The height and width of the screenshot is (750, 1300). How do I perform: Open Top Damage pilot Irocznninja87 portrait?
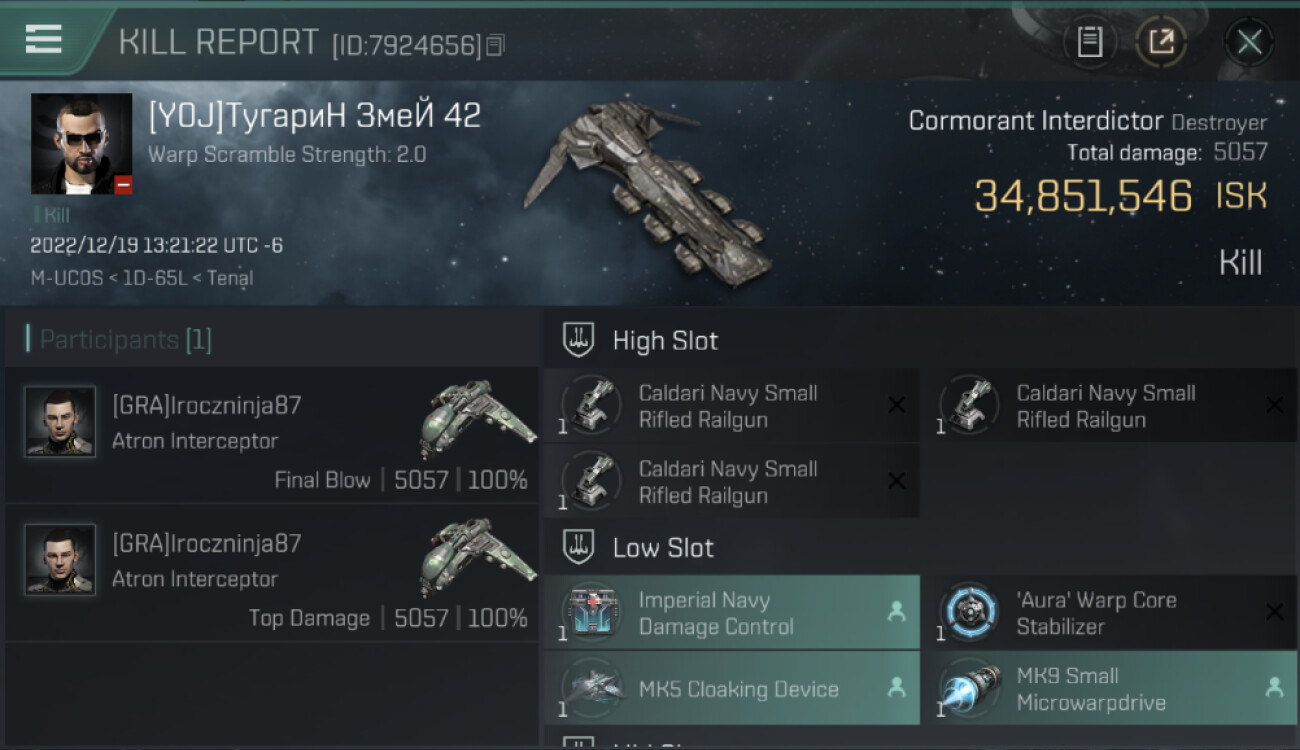(60, 560)
